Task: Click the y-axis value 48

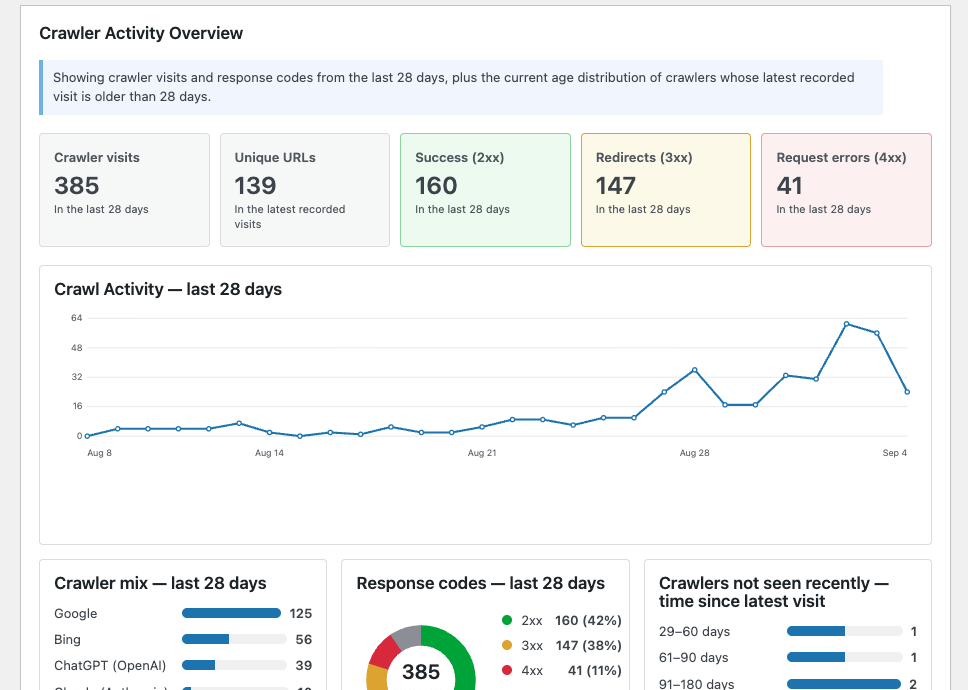Action: (77, 348)
